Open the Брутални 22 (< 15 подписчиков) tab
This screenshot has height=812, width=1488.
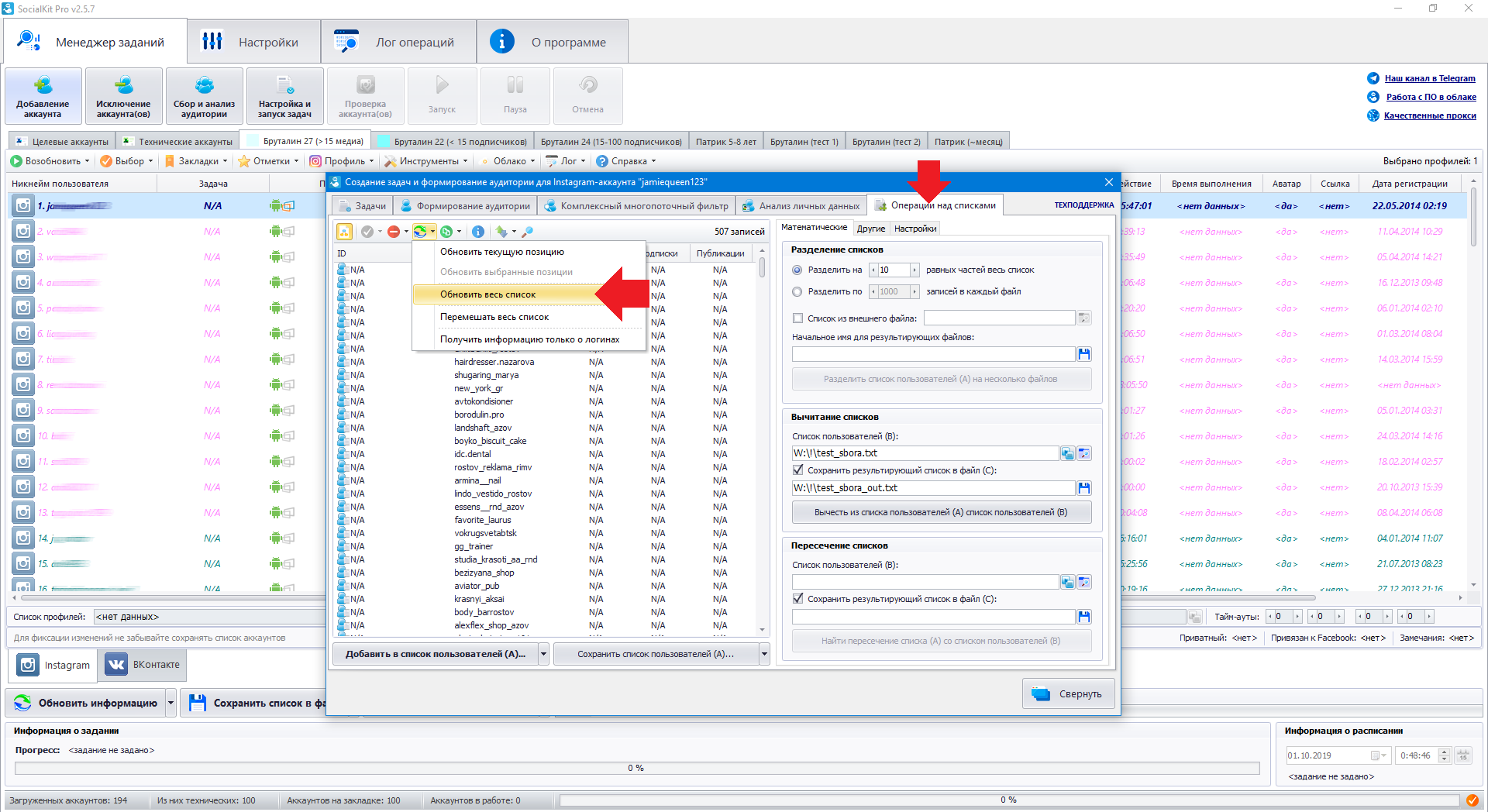[x=453, y=142]
